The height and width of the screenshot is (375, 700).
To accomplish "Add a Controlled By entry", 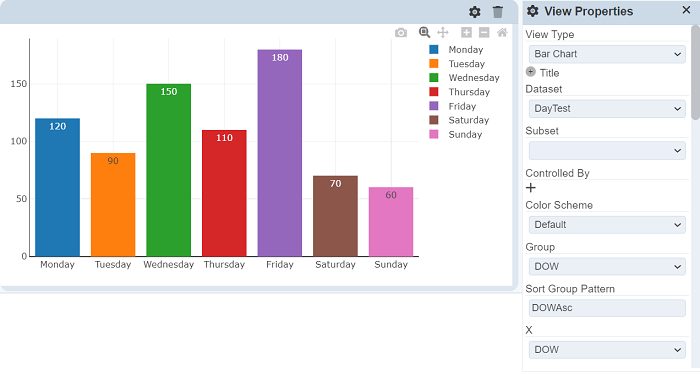I will coord(531,188).
